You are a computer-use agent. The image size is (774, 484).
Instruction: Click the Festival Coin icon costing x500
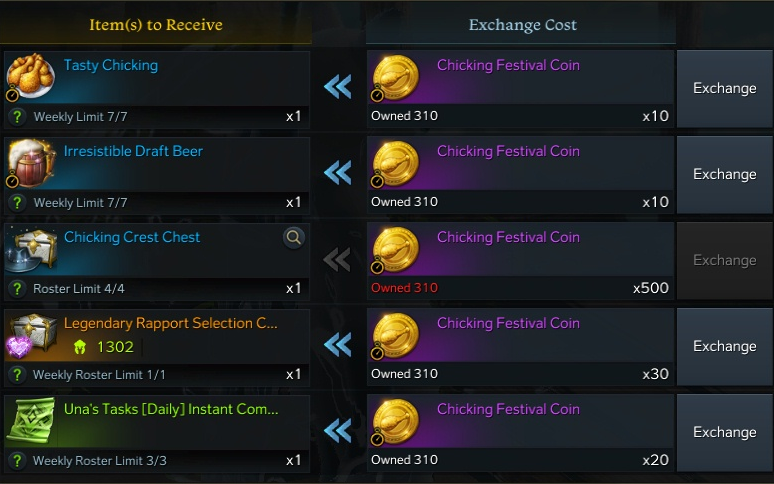(395, 249)
